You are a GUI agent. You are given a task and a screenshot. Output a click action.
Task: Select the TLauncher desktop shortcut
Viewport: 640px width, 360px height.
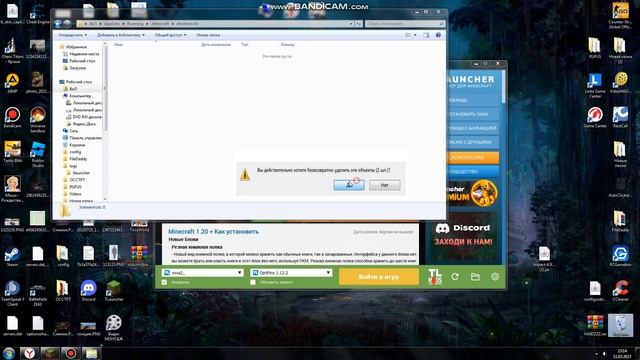coord(113,291)
